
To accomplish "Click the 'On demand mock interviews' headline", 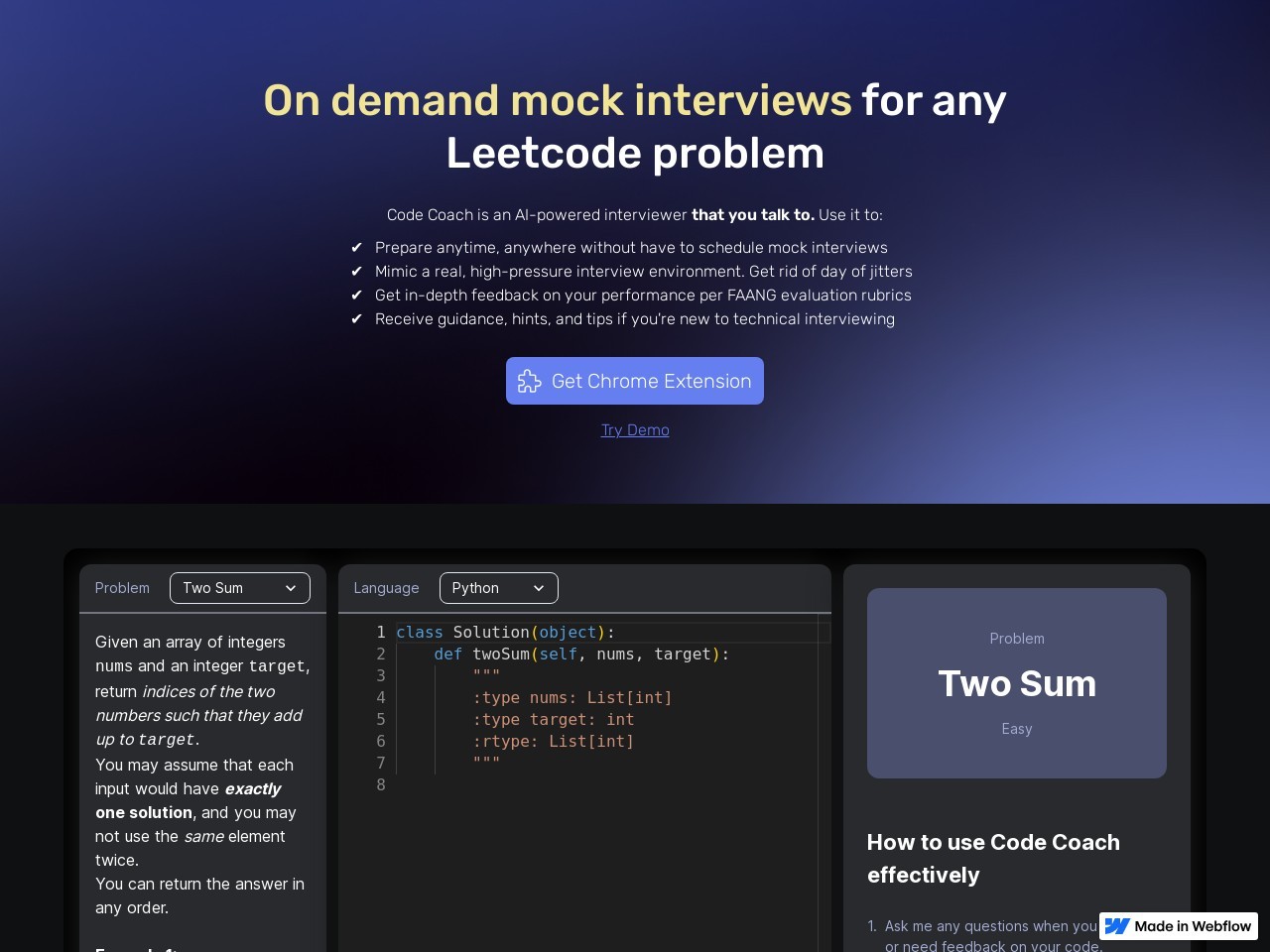I will click(558, 100).
